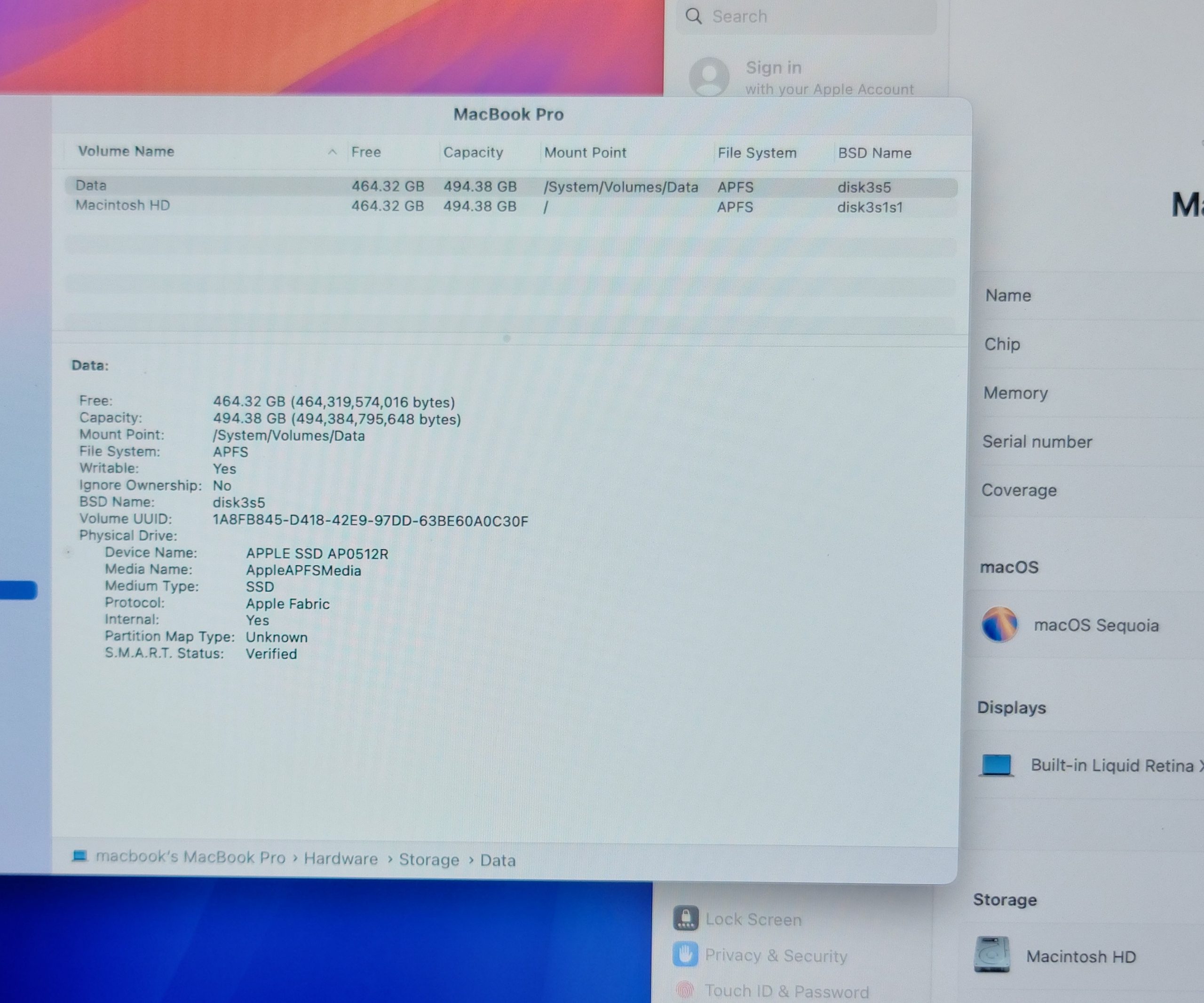Click Storage in the path bar
Viewport: 1204px width, 1003px height.
pos(429,860)
